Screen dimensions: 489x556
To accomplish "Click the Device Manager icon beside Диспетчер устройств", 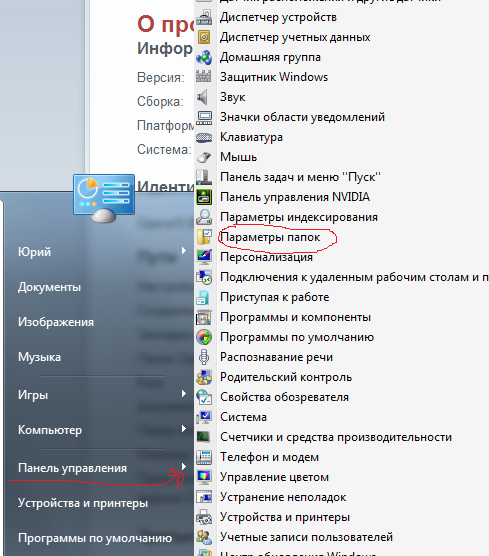I will 204,17.
